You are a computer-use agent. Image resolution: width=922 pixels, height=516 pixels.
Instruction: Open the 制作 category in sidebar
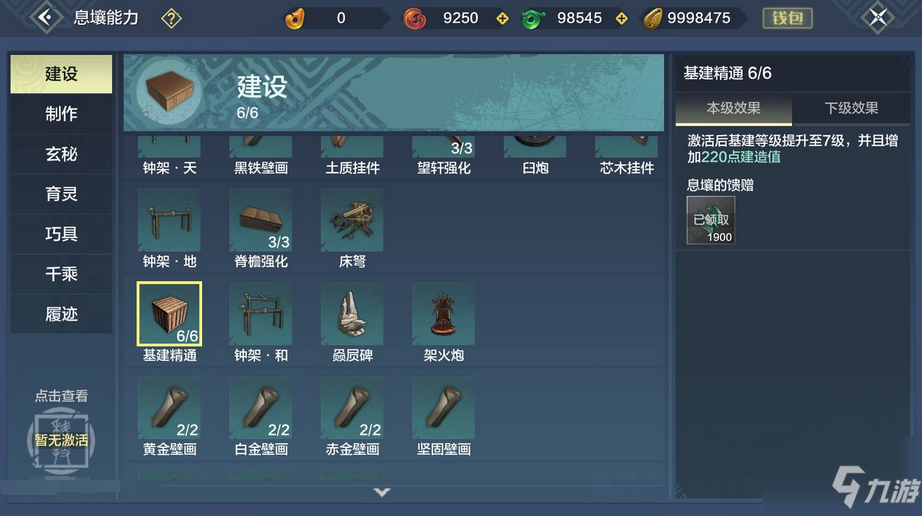point(61,113)
